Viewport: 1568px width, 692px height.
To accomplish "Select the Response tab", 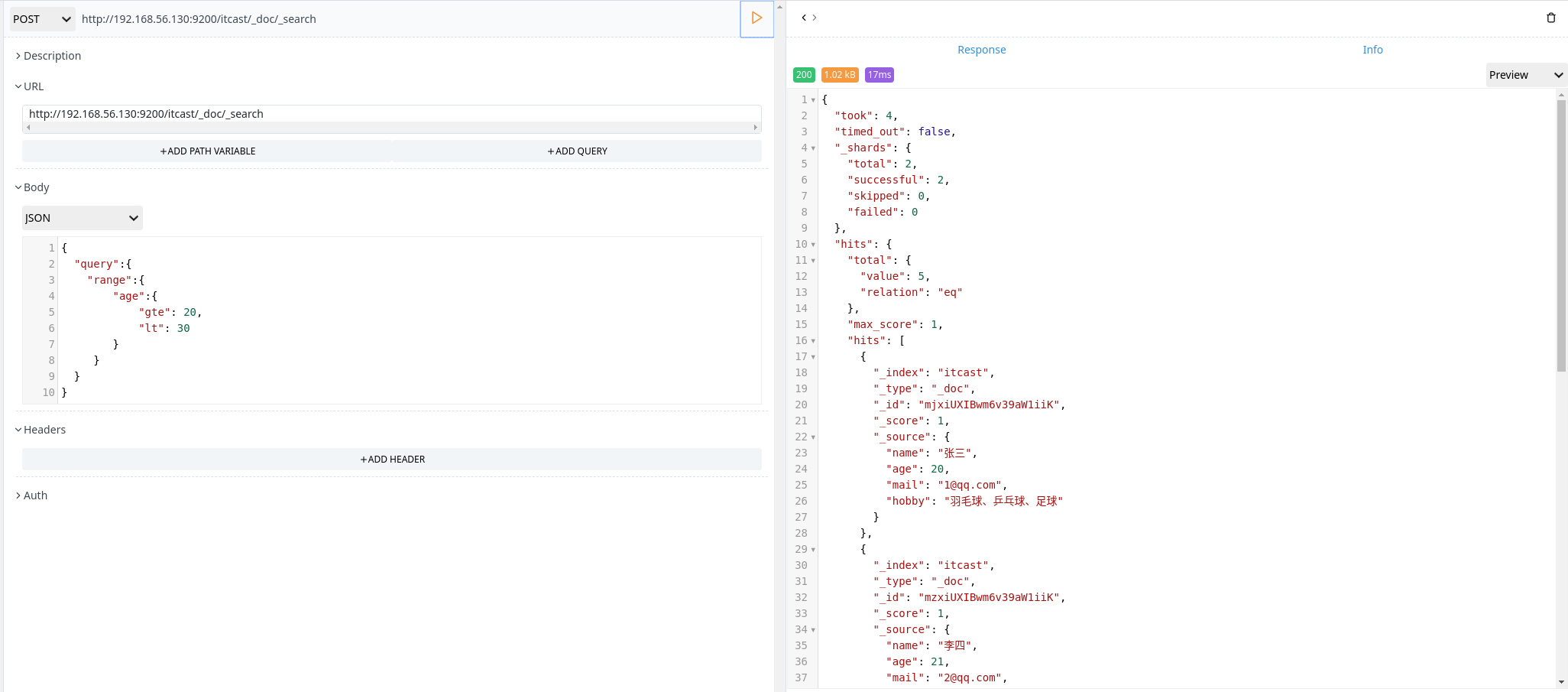I will coord(981,49).
